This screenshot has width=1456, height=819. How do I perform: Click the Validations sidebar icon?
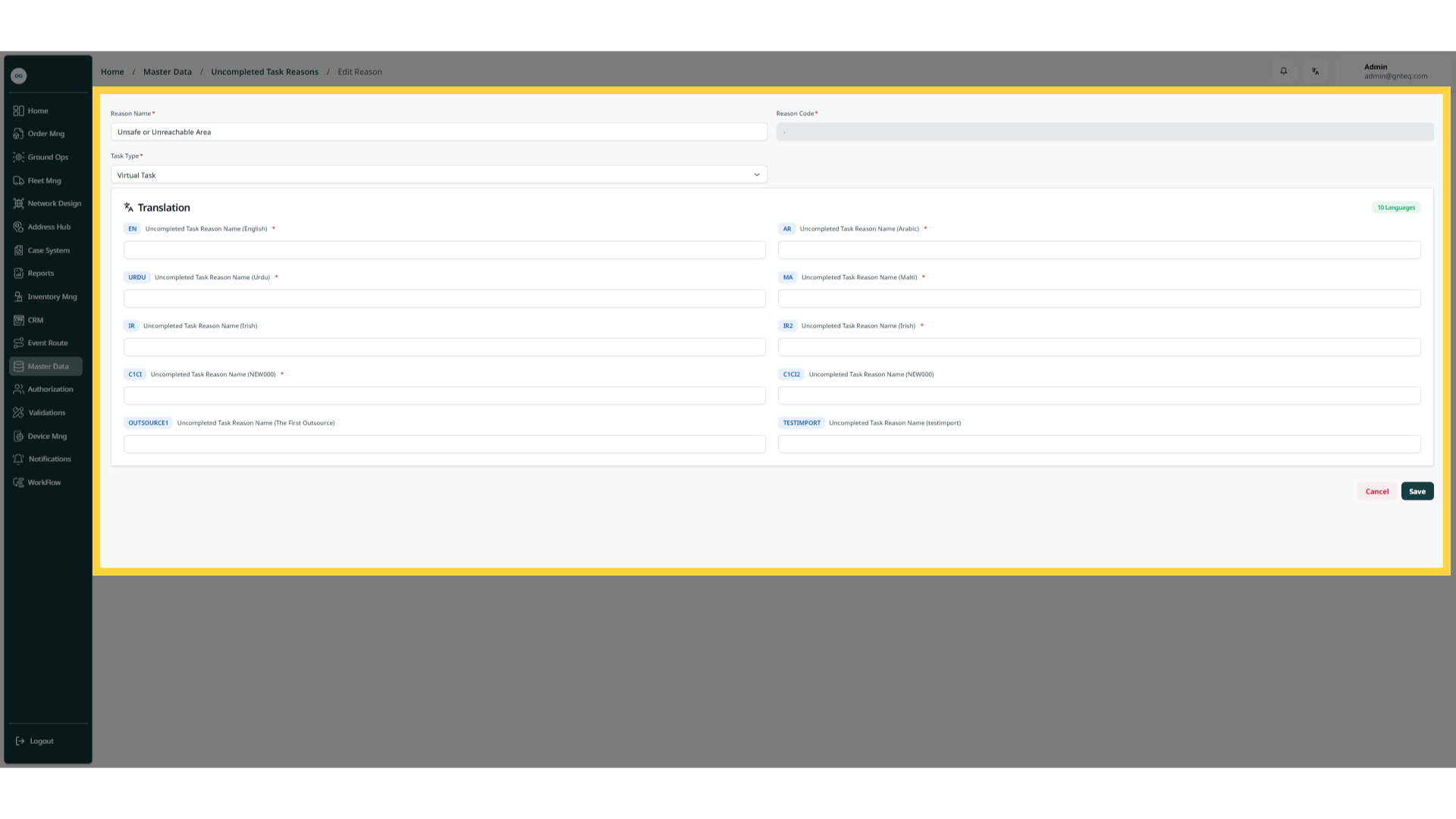coord(18,413)
